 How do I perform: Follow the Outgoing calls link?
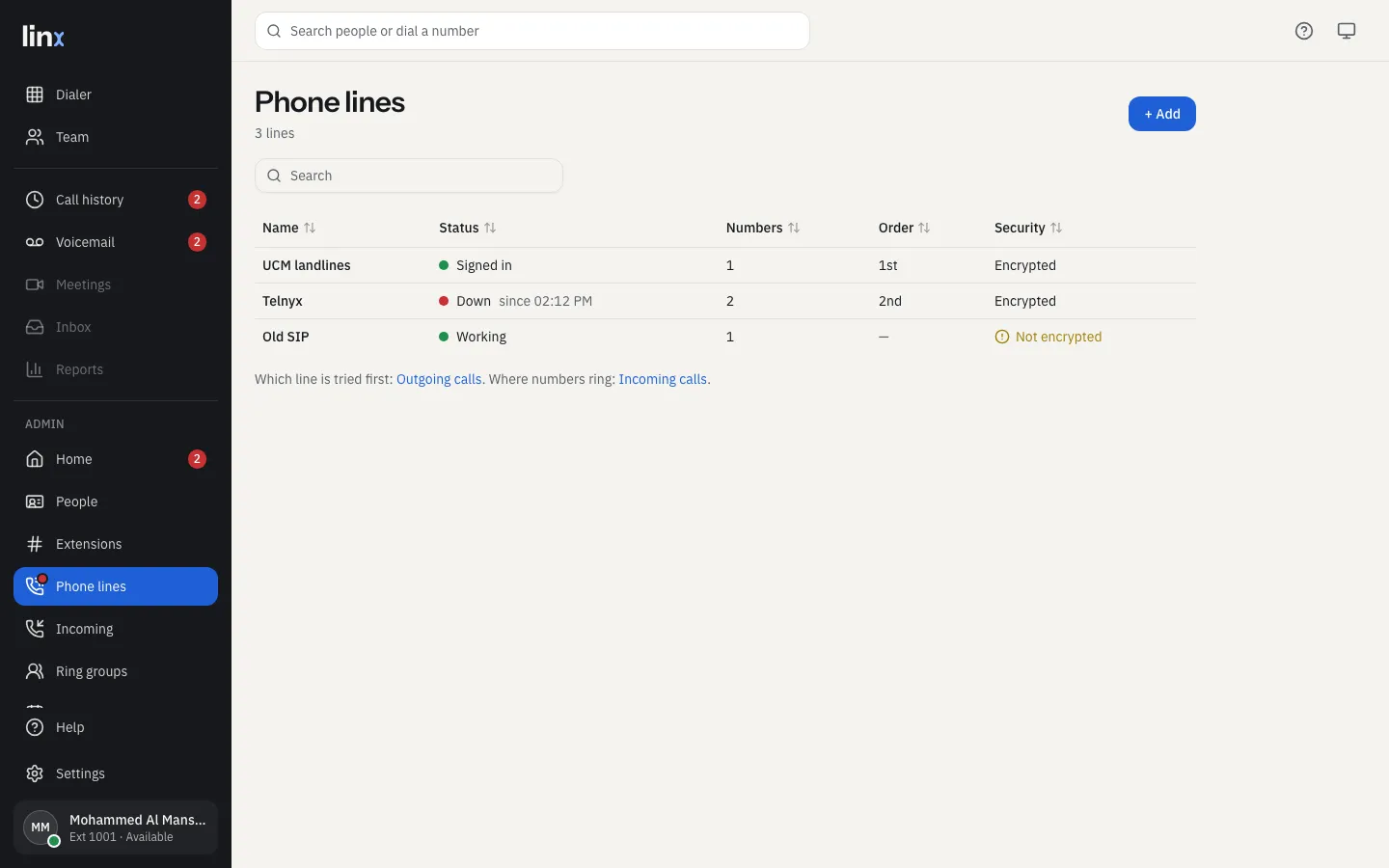[x=439, y=379]
